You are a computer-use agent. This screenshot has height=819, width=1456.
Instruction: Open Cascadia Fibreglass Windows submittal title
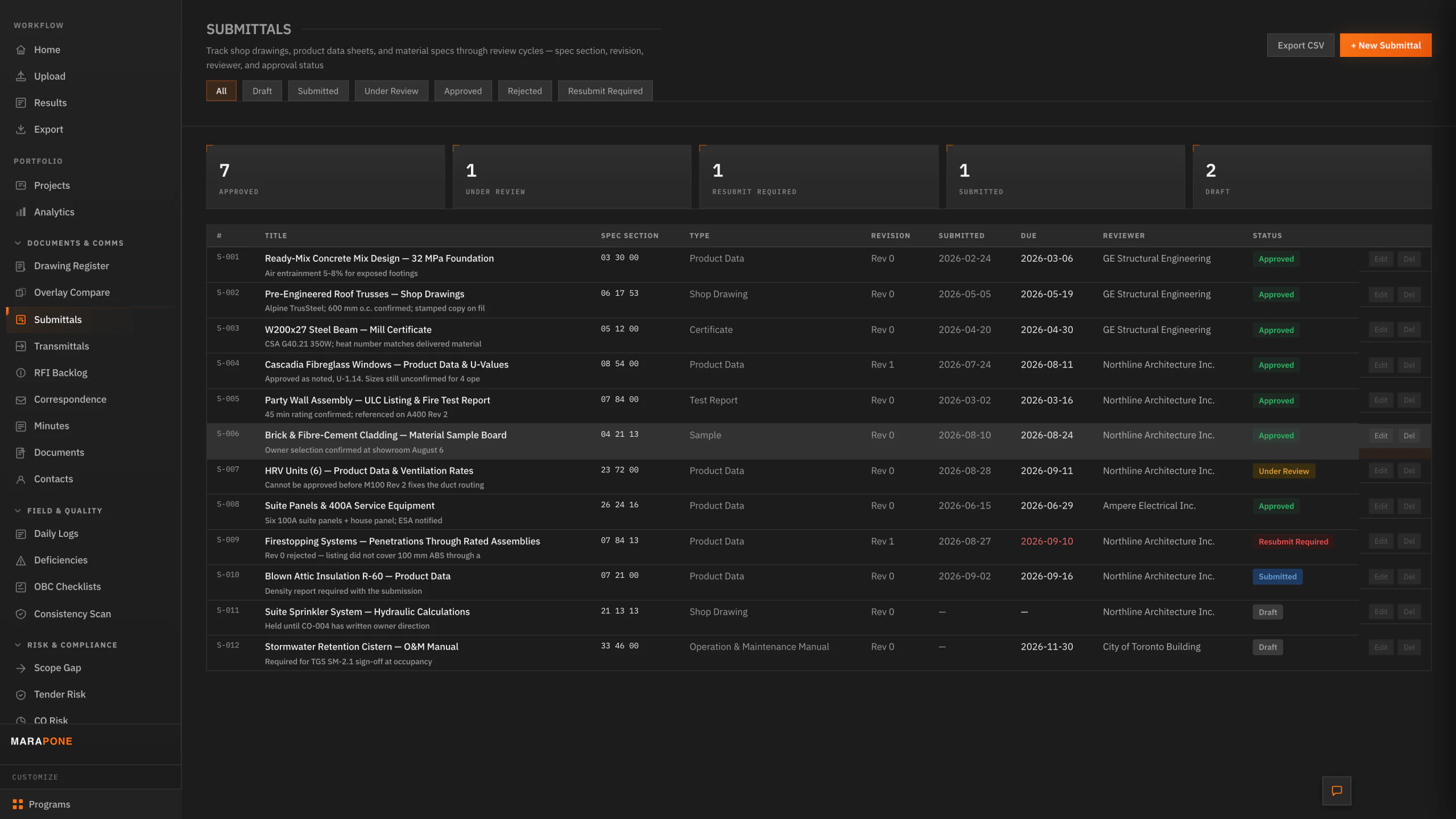(x=387, y=365)
